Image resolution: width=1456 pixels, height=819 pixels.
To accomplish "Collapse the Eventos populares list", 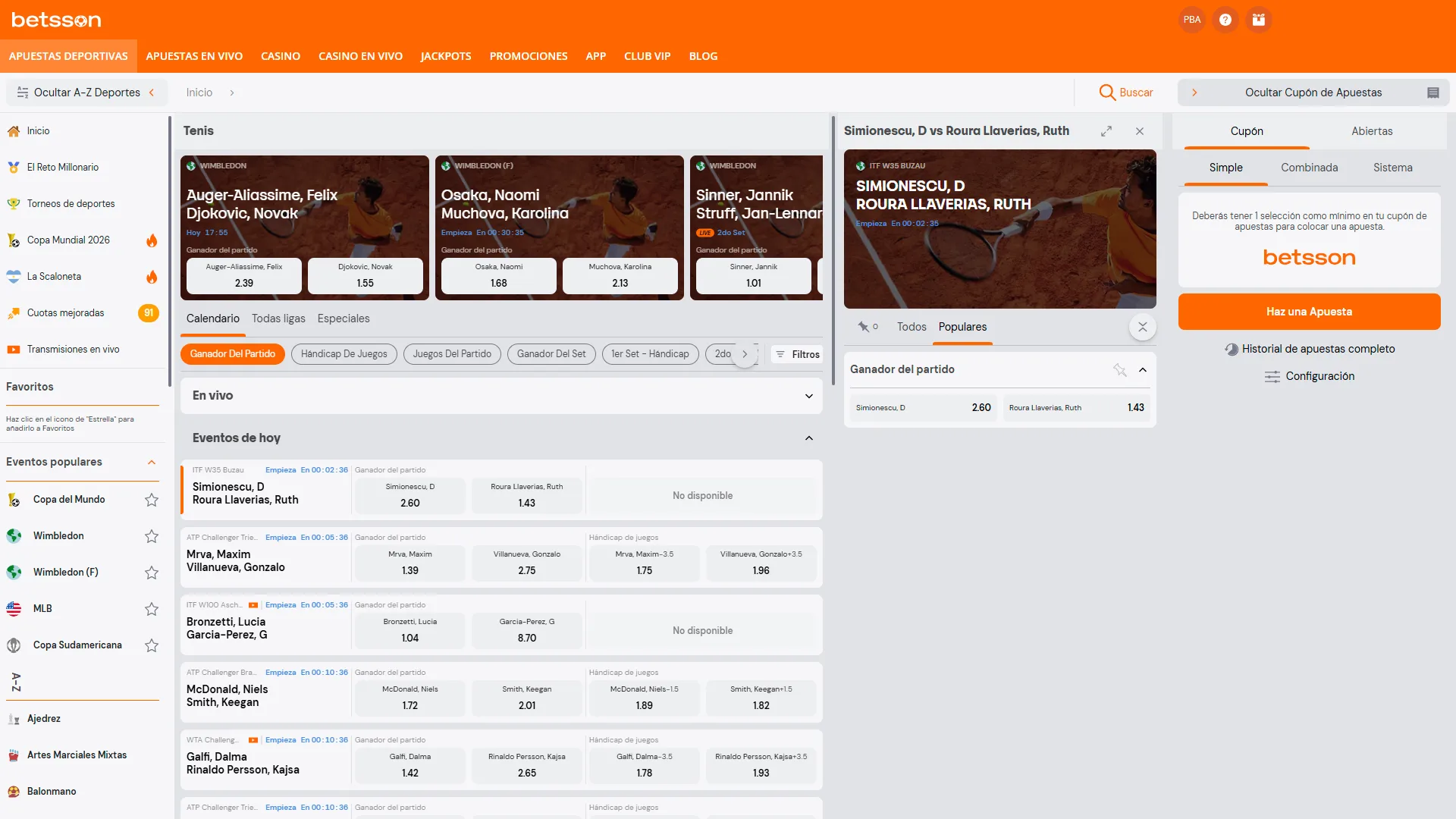I will point(152,463).
